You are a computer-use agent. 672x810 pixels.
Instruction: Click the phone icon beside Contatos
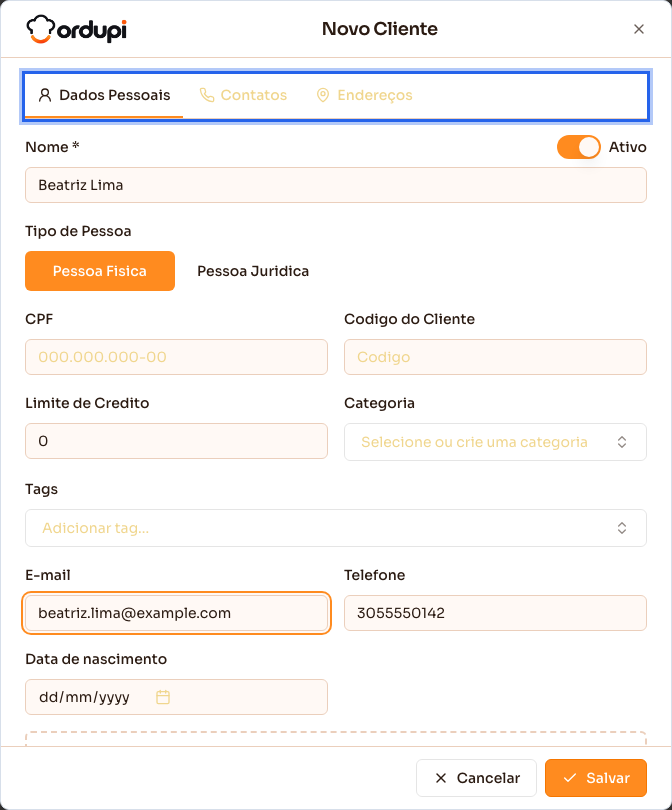pos(207,95)
